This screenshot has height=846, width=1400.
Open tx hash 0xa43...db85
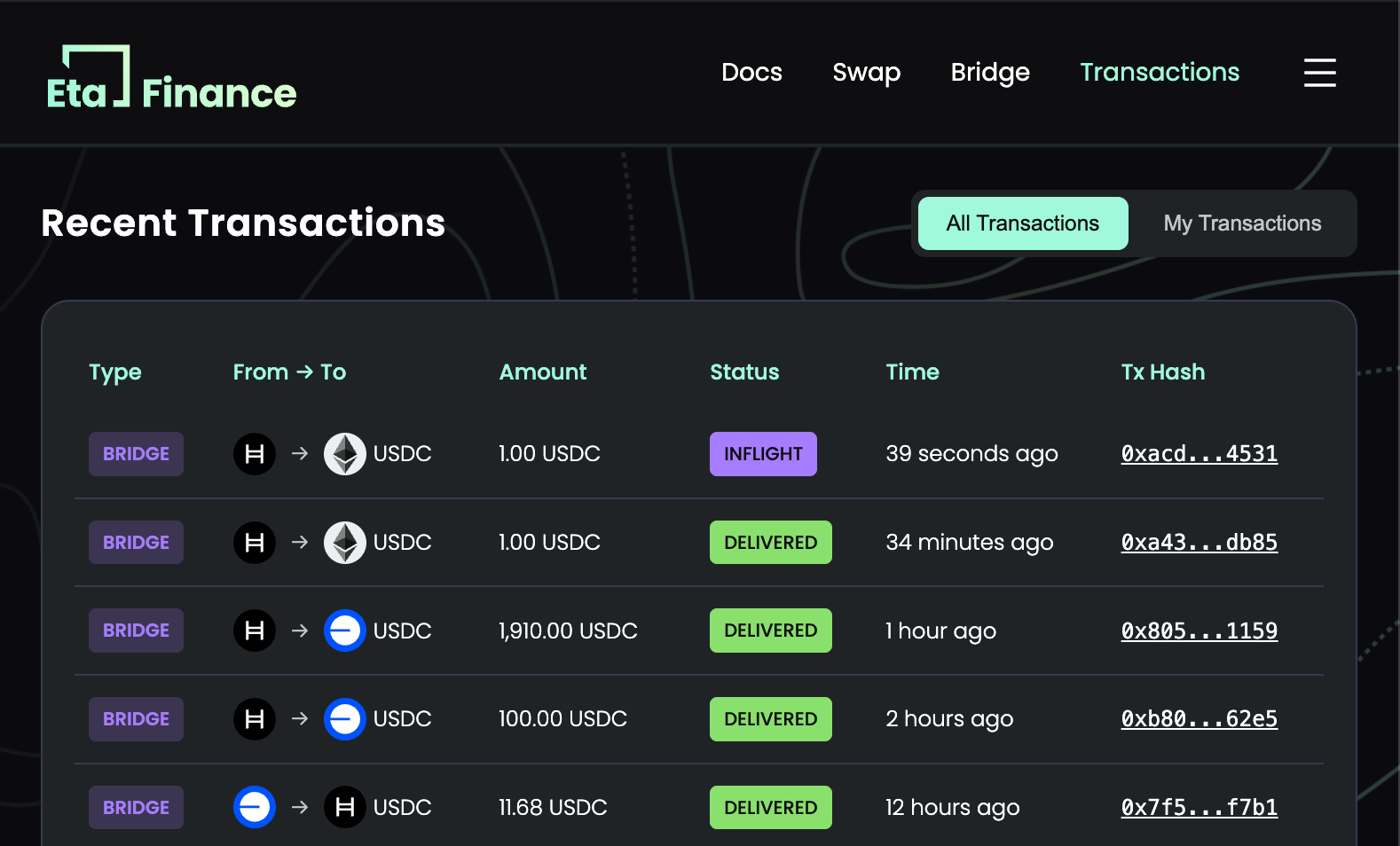(x=1199, y=543)
